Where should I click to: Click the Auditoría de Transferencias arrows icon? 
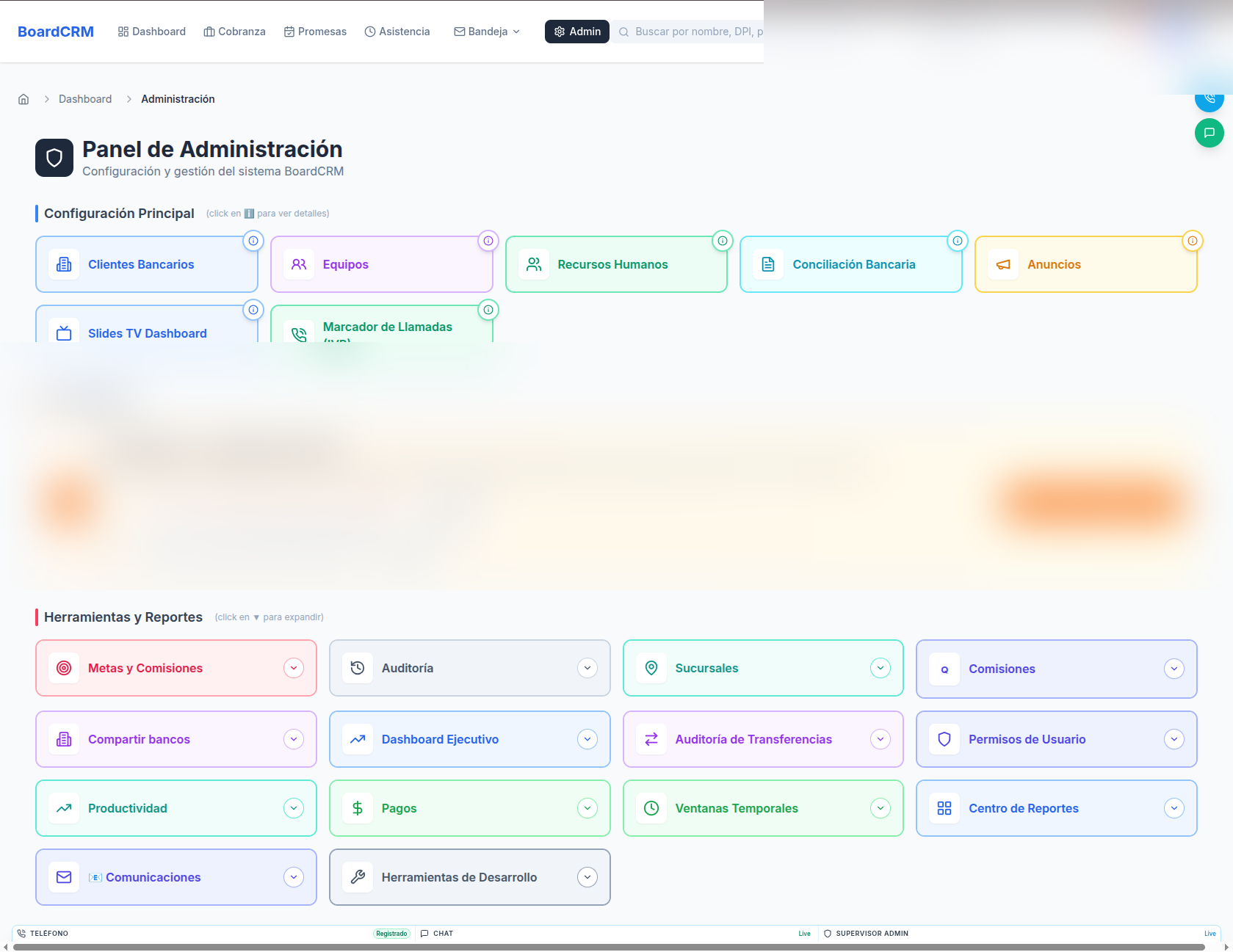coord(651,739)
